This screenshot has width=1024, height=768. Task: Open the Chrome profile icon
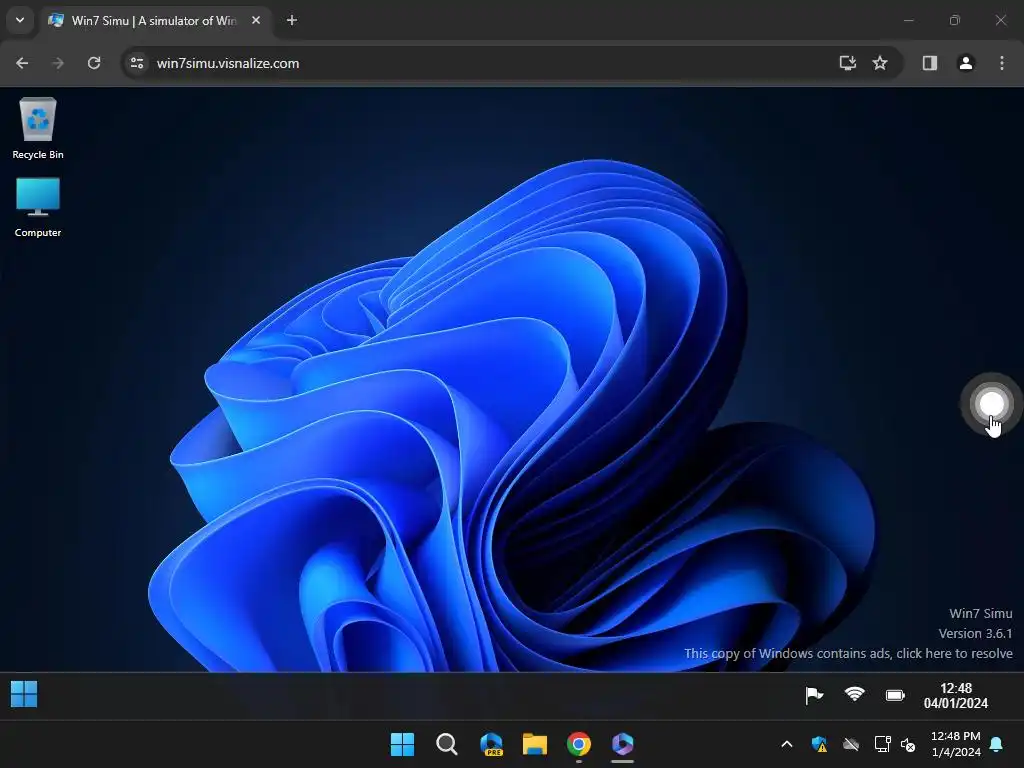tap(966, 63)
